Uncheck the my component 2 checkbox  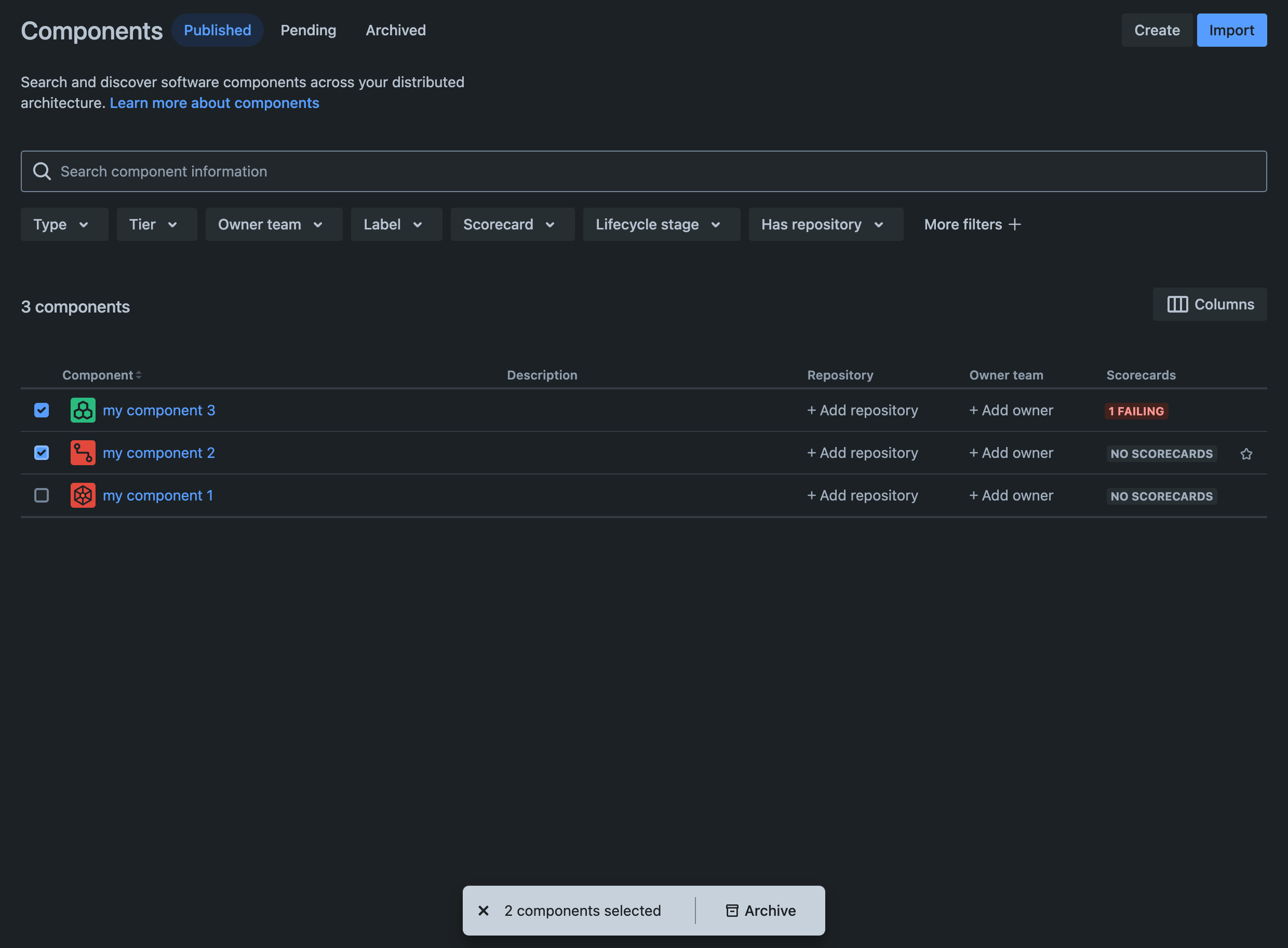(x=42, y=453)
